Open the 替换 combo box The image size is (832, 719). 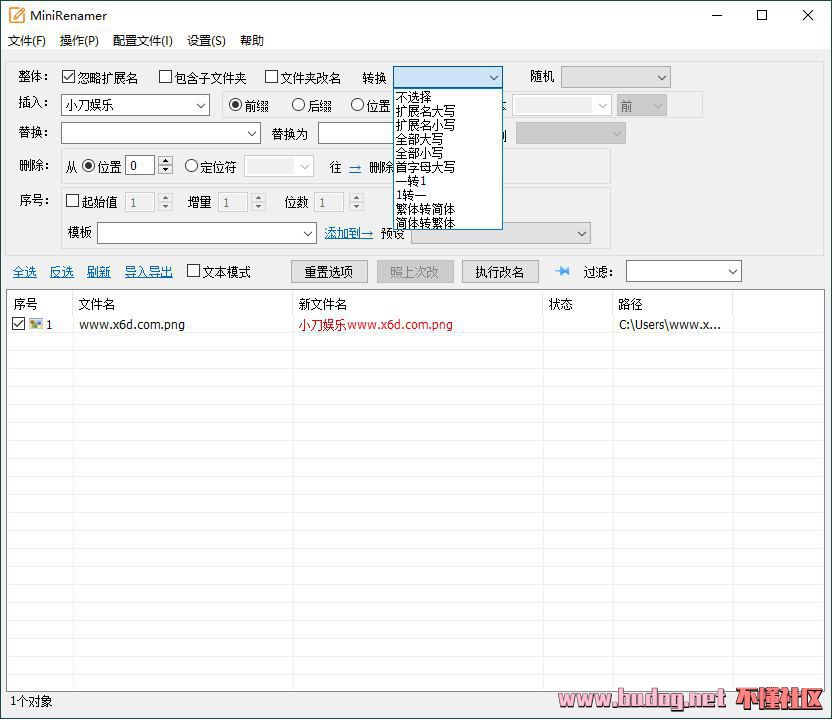[161, 133]
